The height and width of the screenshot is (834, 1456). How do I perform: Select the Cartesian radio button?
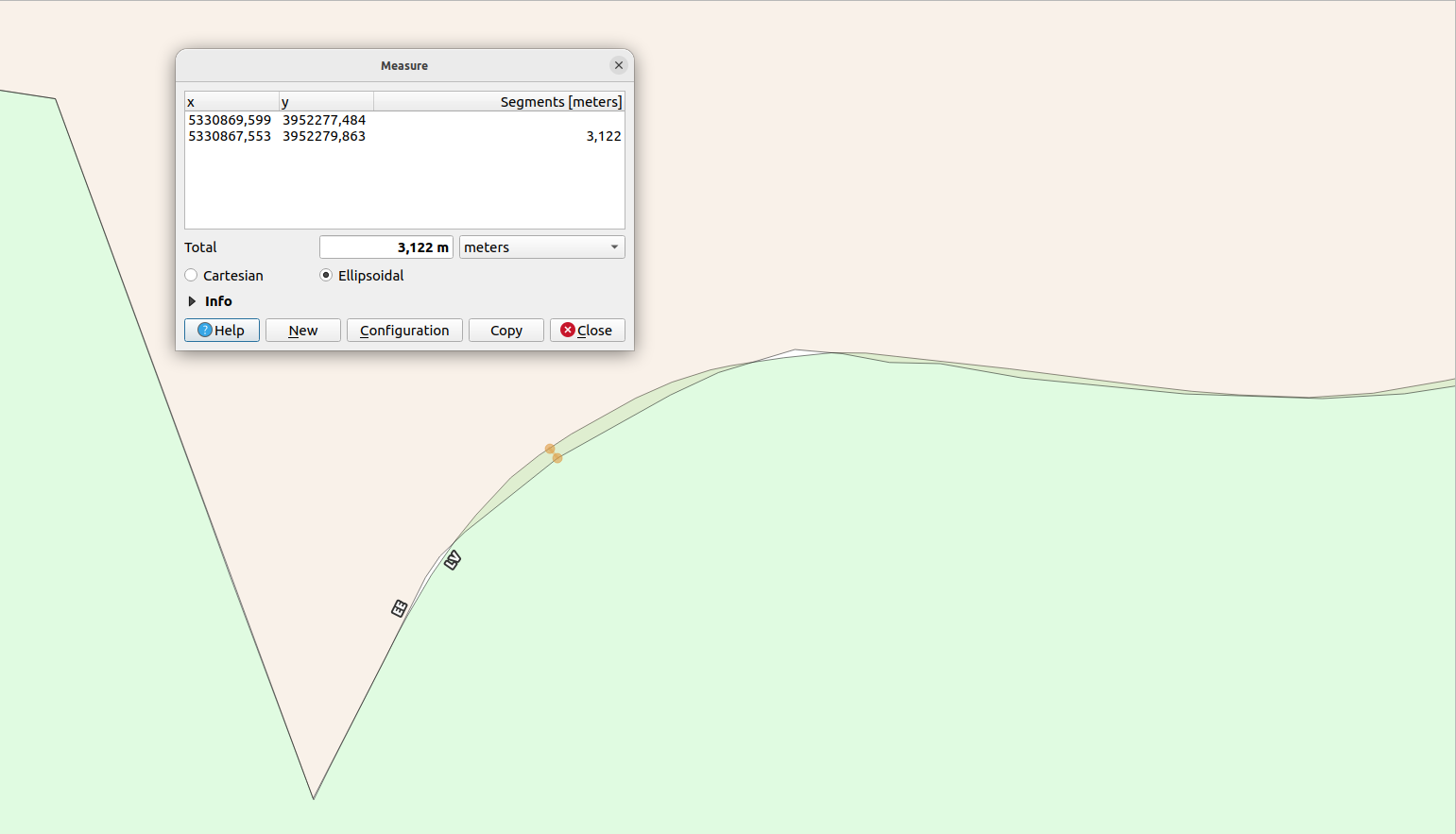click(x=192, y=275)
